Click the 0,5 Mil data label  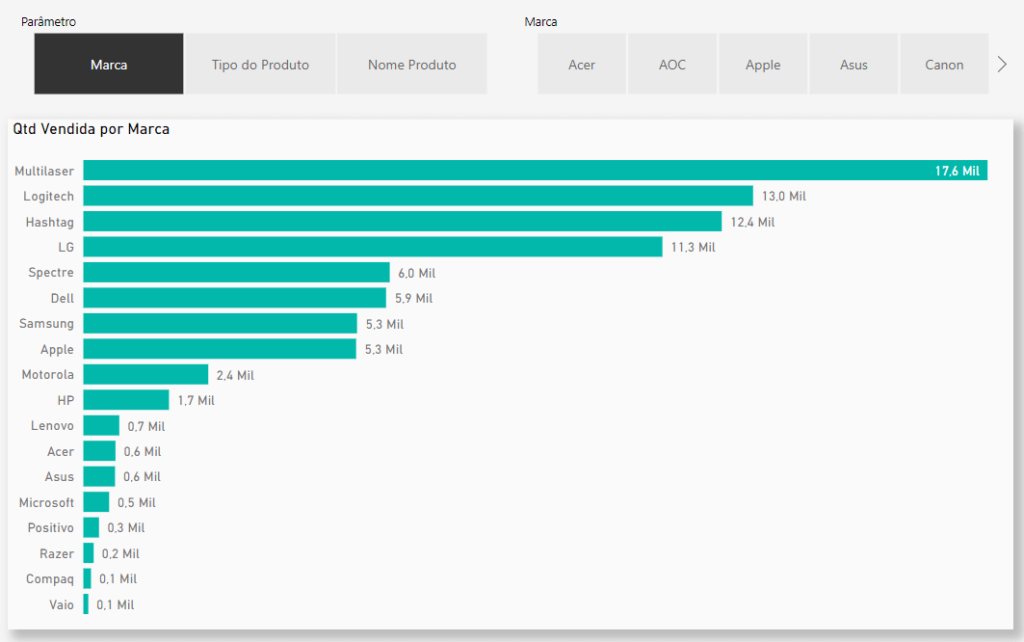(136, 502)
